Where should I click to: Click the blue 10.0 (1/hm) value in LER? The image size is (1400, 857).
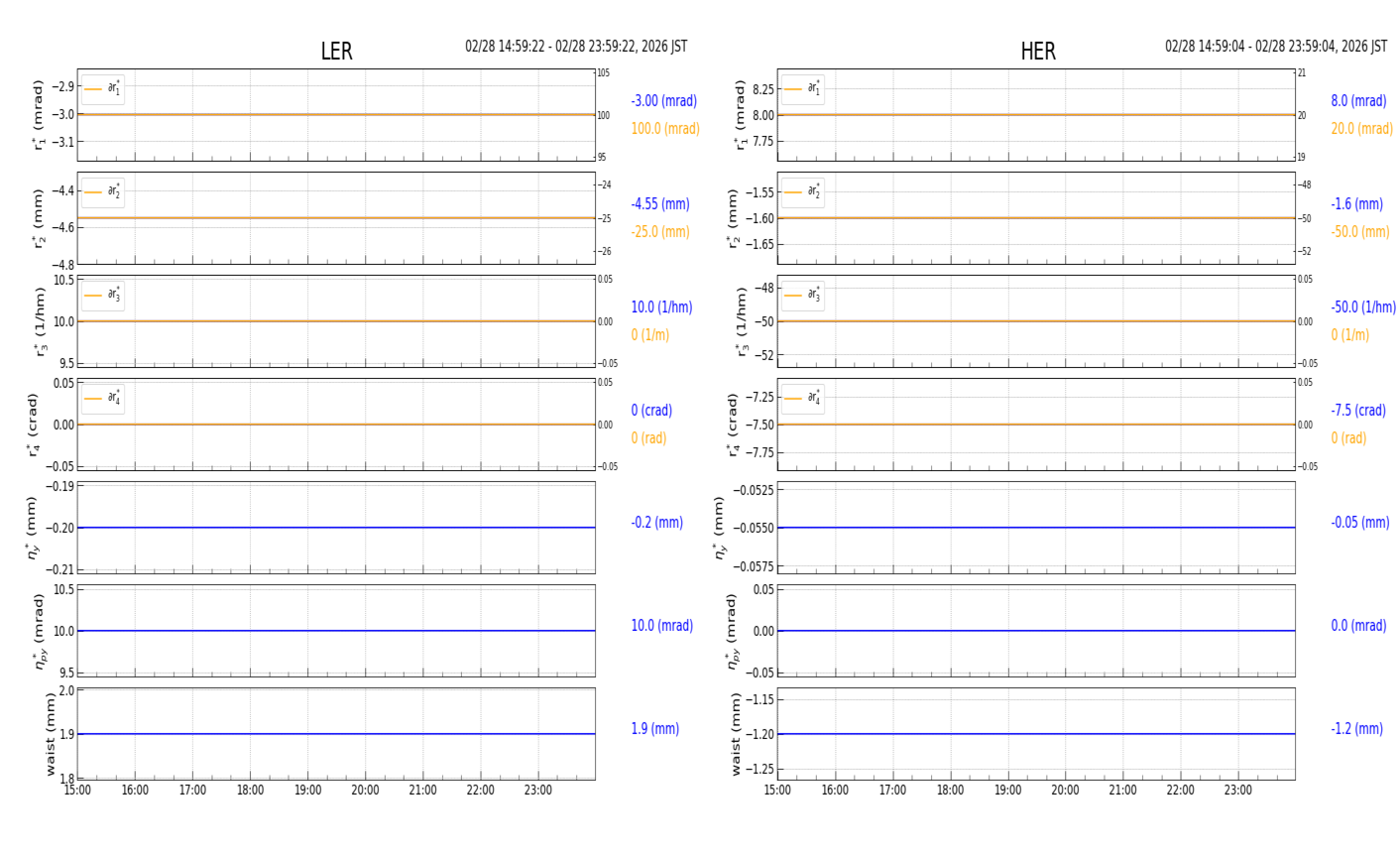click(661, 307)
